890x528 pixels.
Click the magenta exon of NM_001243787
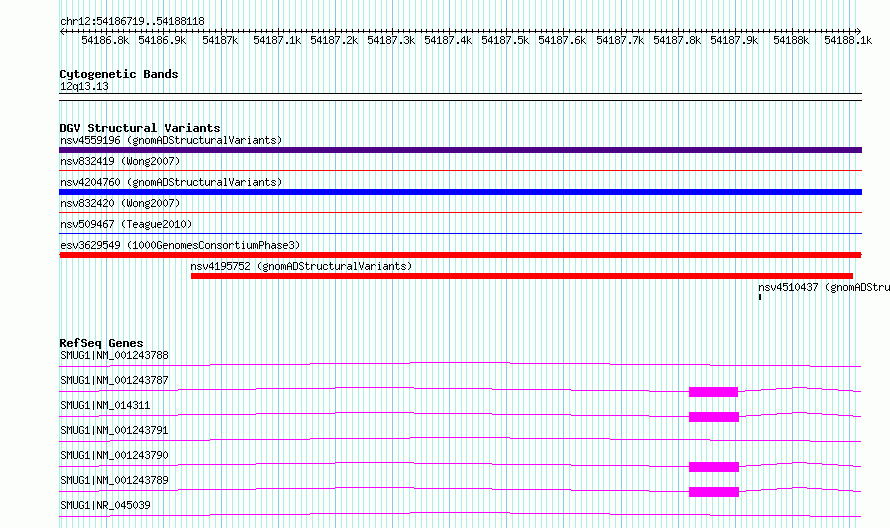pyautogui.click(x=713, y=392)
